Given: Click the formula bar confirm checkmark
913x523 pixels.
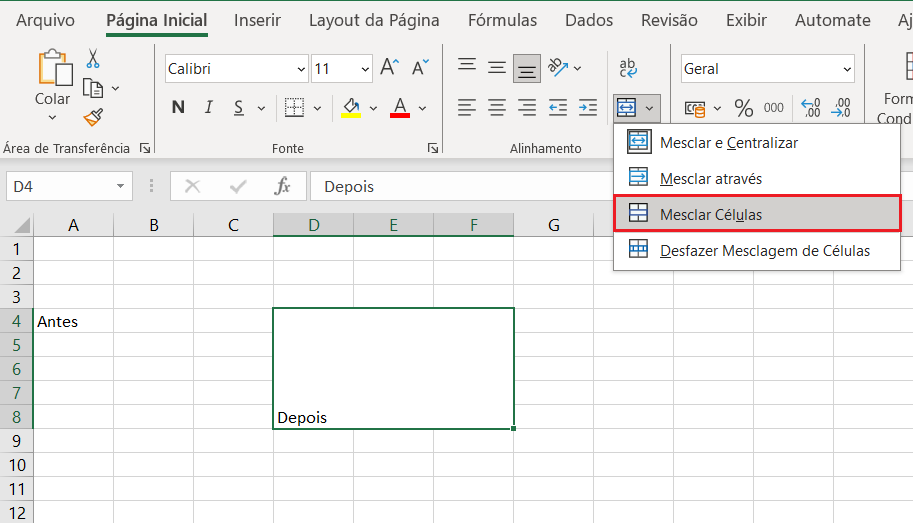Looking at the screenshot, I should [x=238, y=186].
